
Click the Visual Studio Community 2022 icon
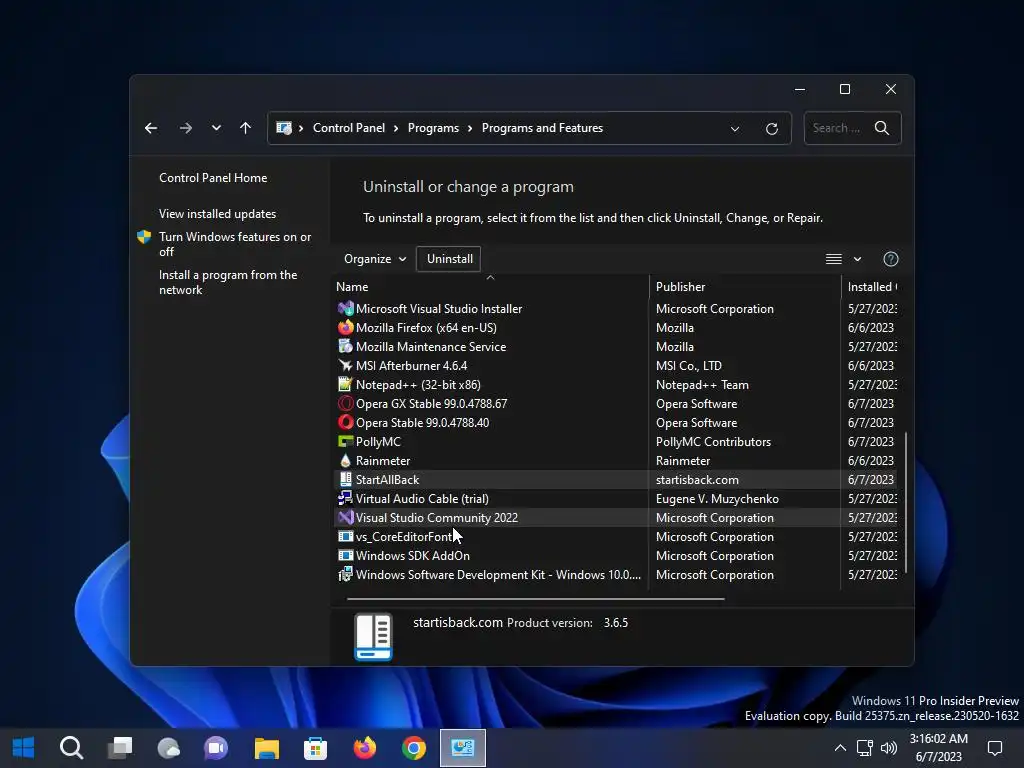tap(345, 517)
